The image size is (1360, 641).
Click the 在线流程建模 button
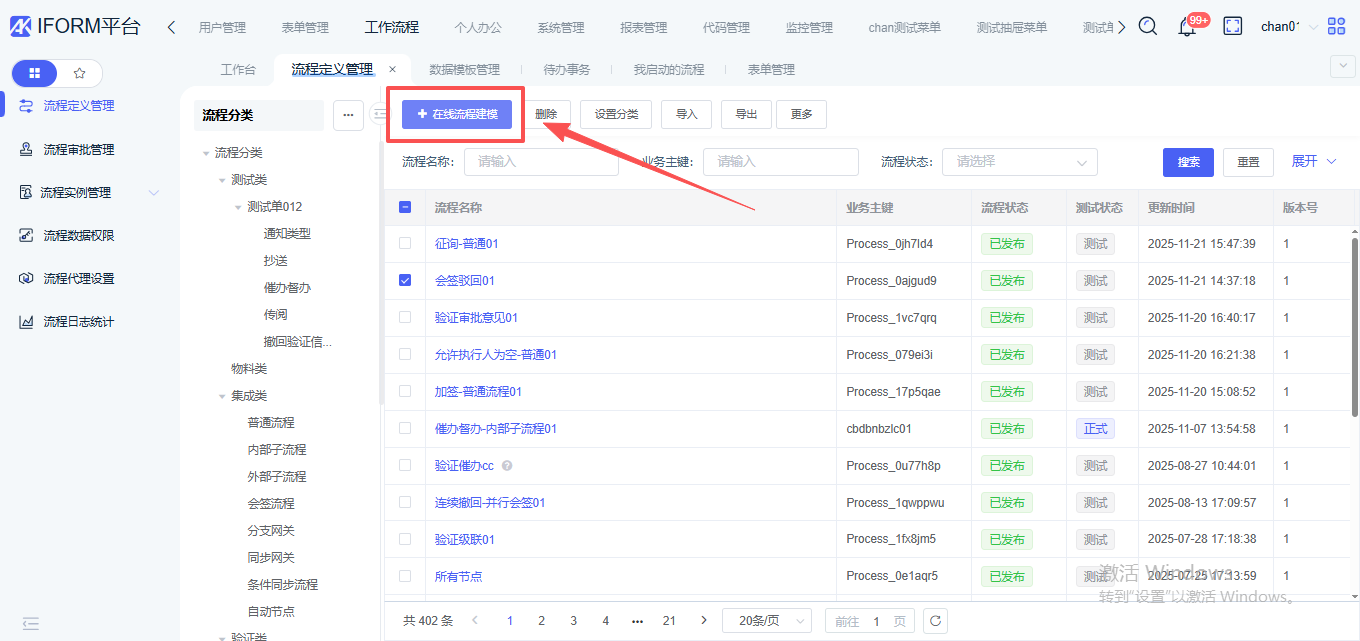(x=456, y=114)
